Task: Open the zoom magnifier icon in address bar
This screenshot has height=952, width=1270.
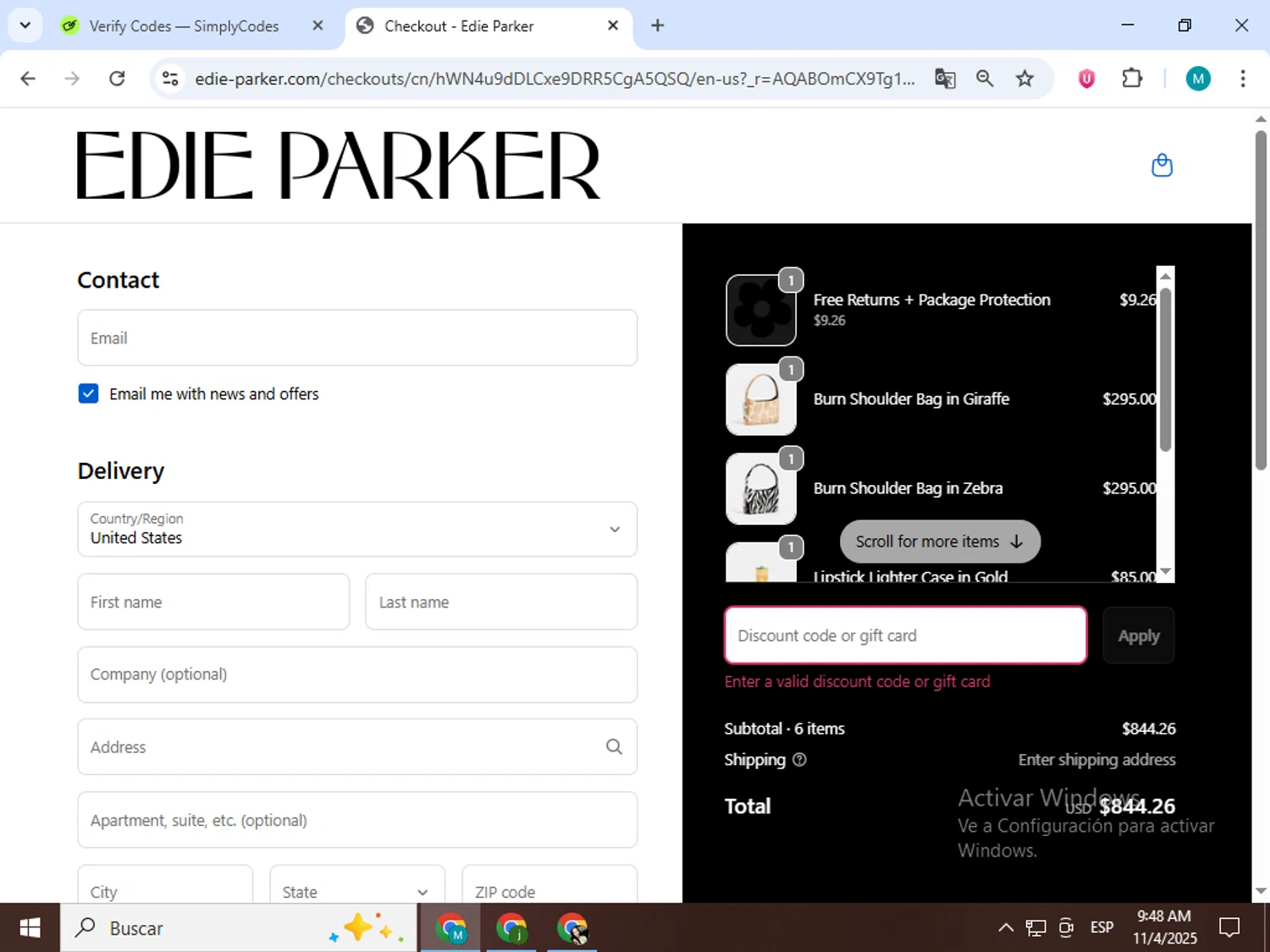Action: tap(985, 79)
